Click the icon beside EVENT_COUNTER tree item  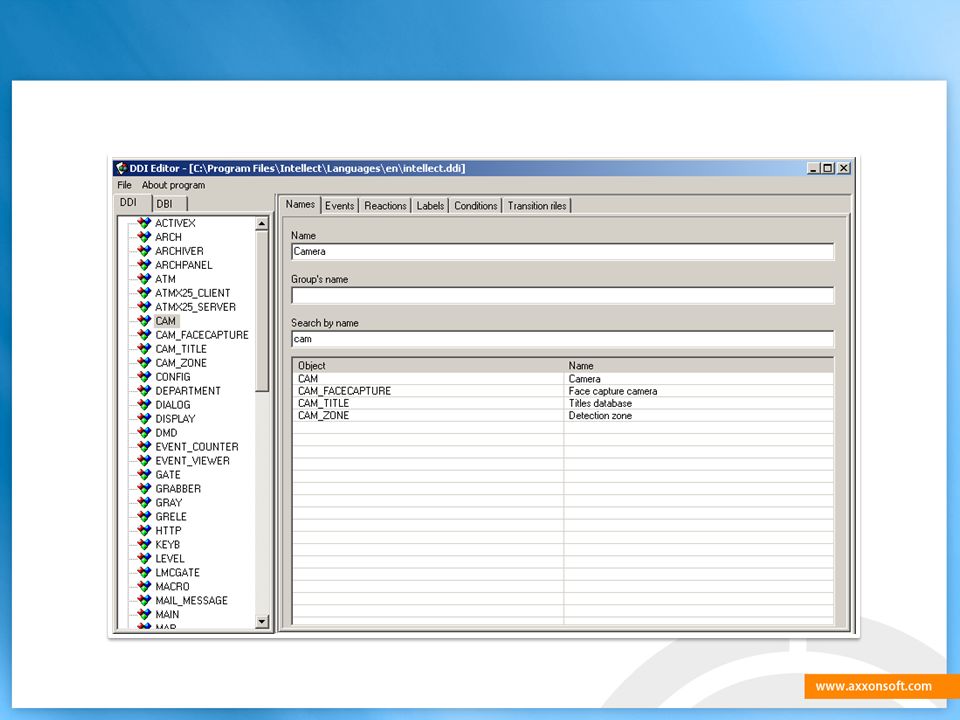[x=144, y=447]
